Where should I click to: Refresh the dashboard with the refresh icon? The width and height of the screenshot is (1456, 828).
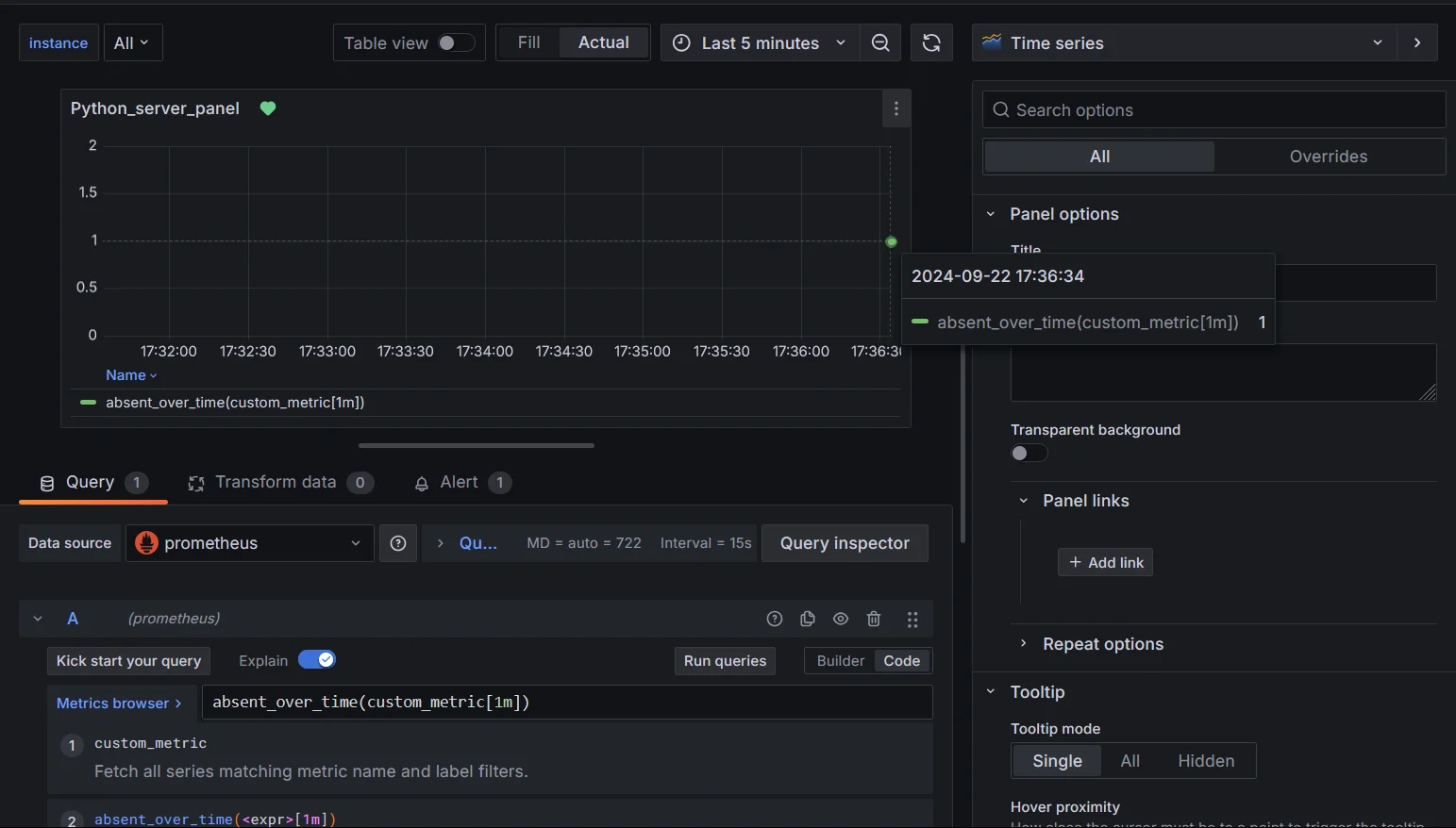pyautogui.click(x=931, y=42)
